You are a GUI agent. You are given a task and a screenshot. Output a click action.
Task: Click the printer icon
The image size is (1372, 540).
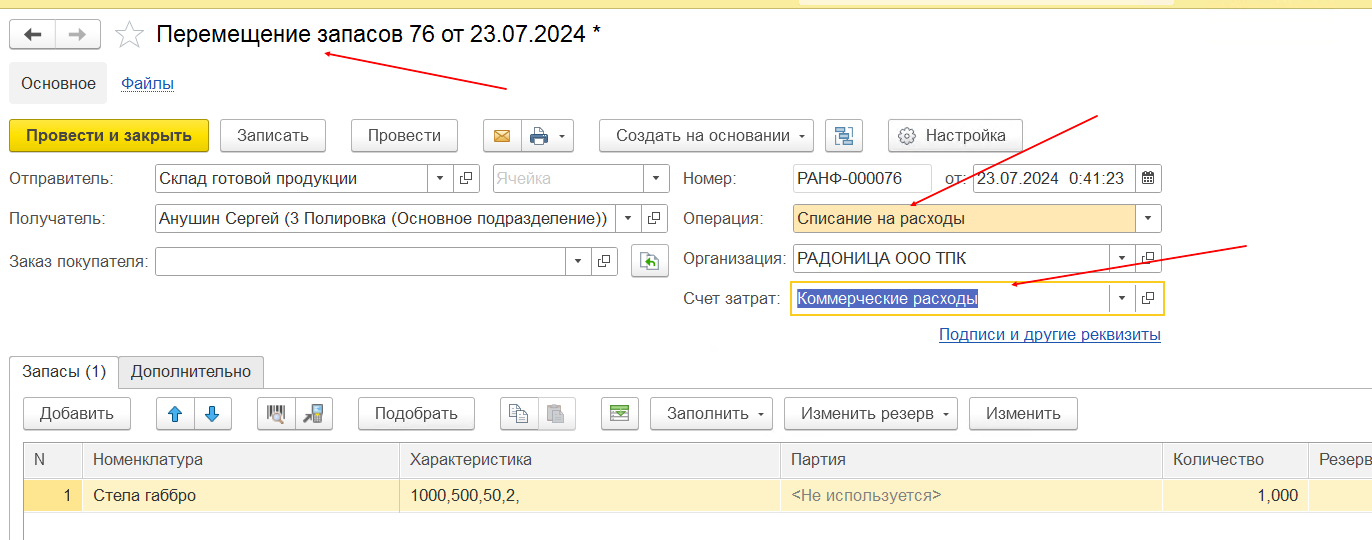[x=539, y=136]
